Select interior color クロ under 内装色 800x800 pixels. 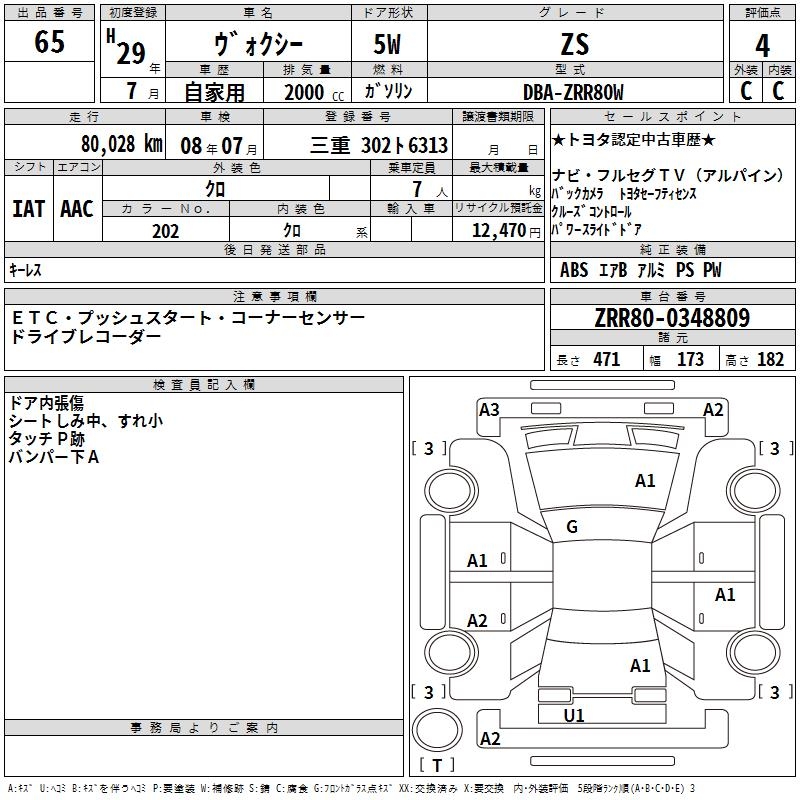(292, 231)
